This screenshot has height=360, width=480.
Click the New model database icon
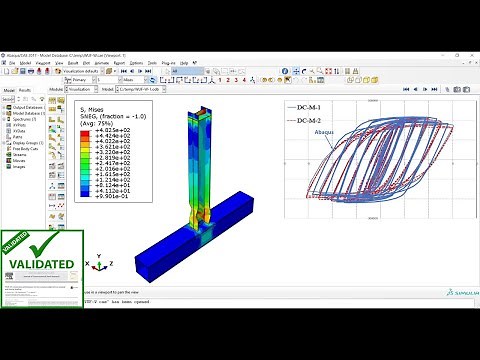point(6,71)
